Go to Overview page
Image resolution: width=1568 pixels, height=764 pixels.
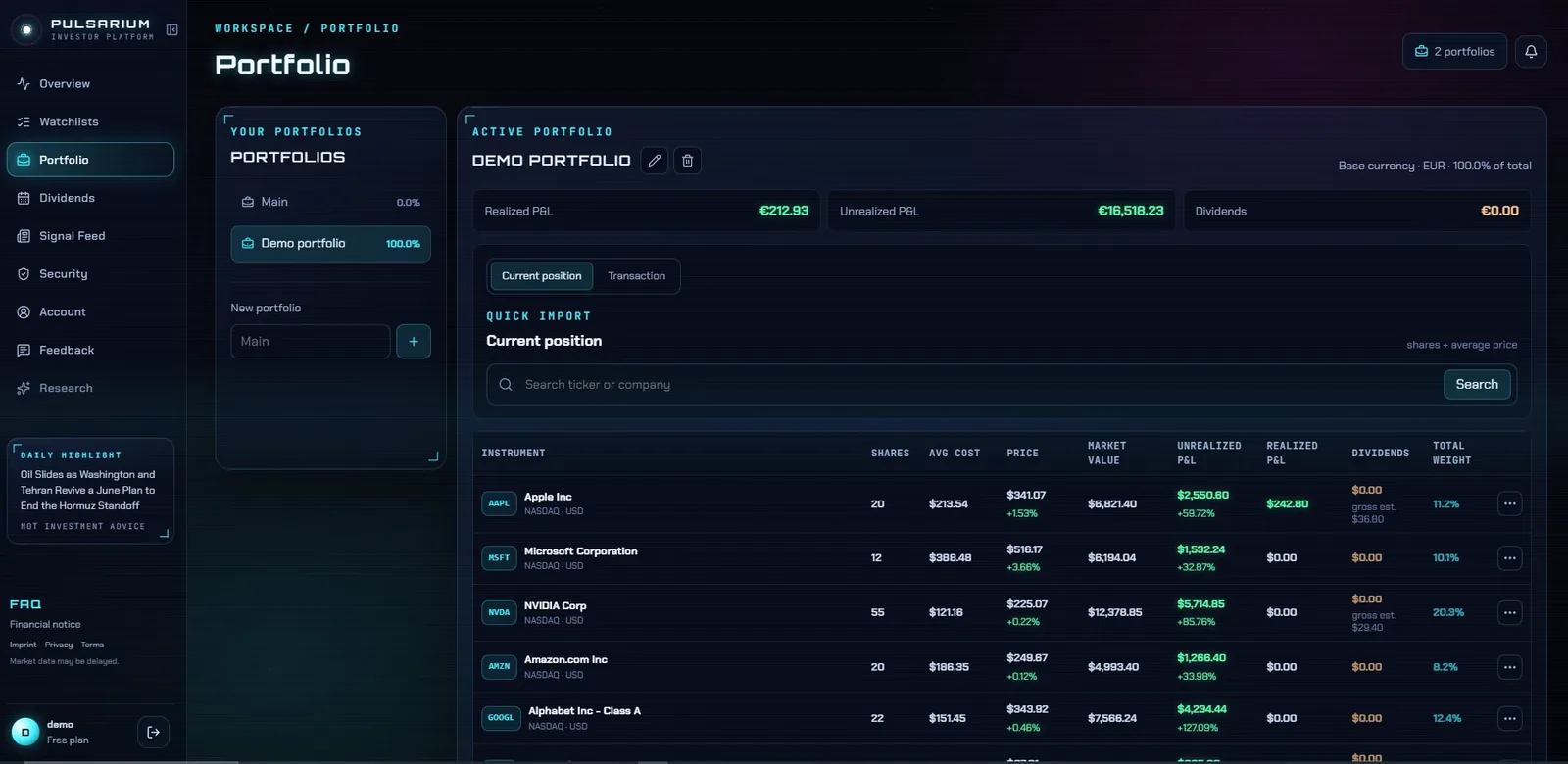[90, 84]
